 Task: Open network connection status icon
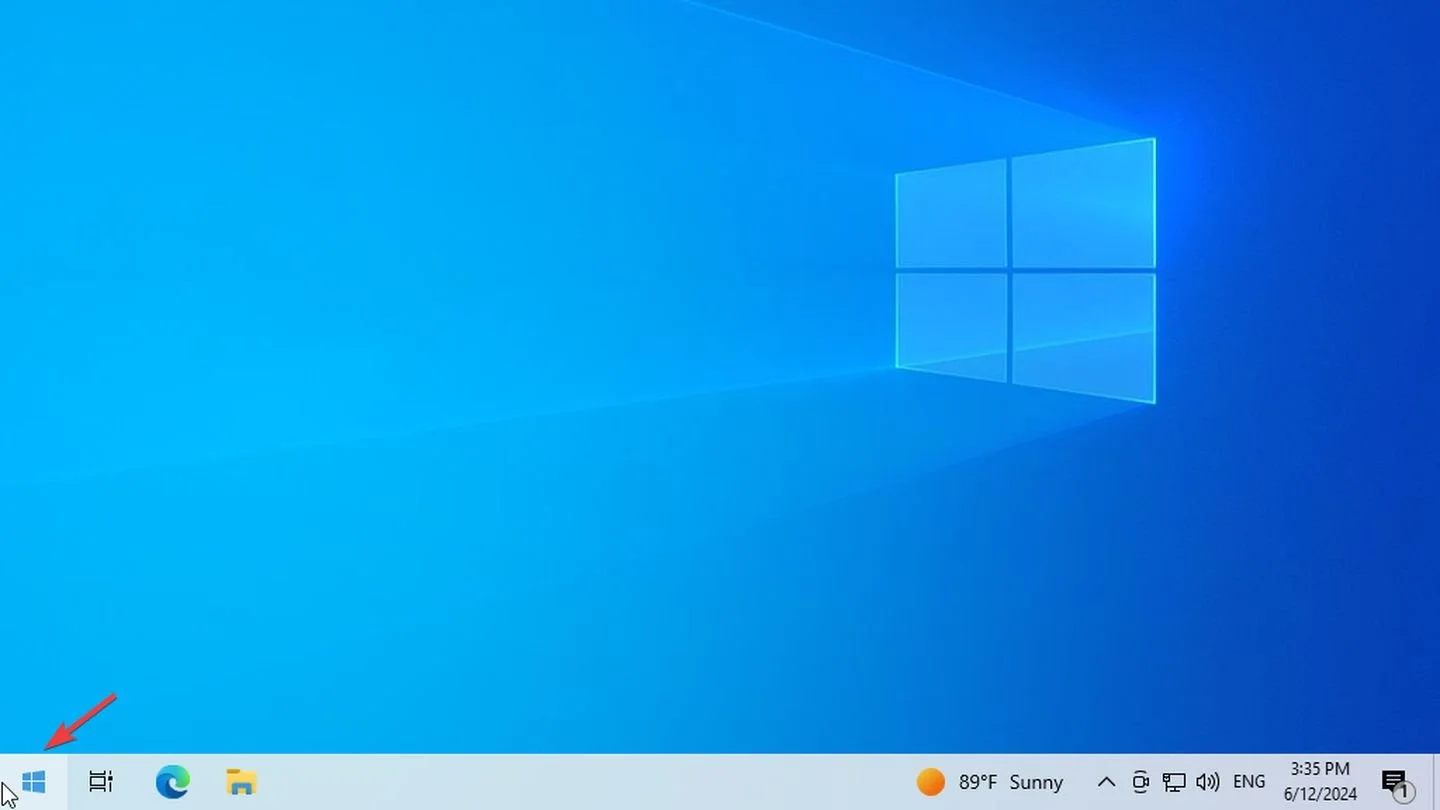(1174, 782)
